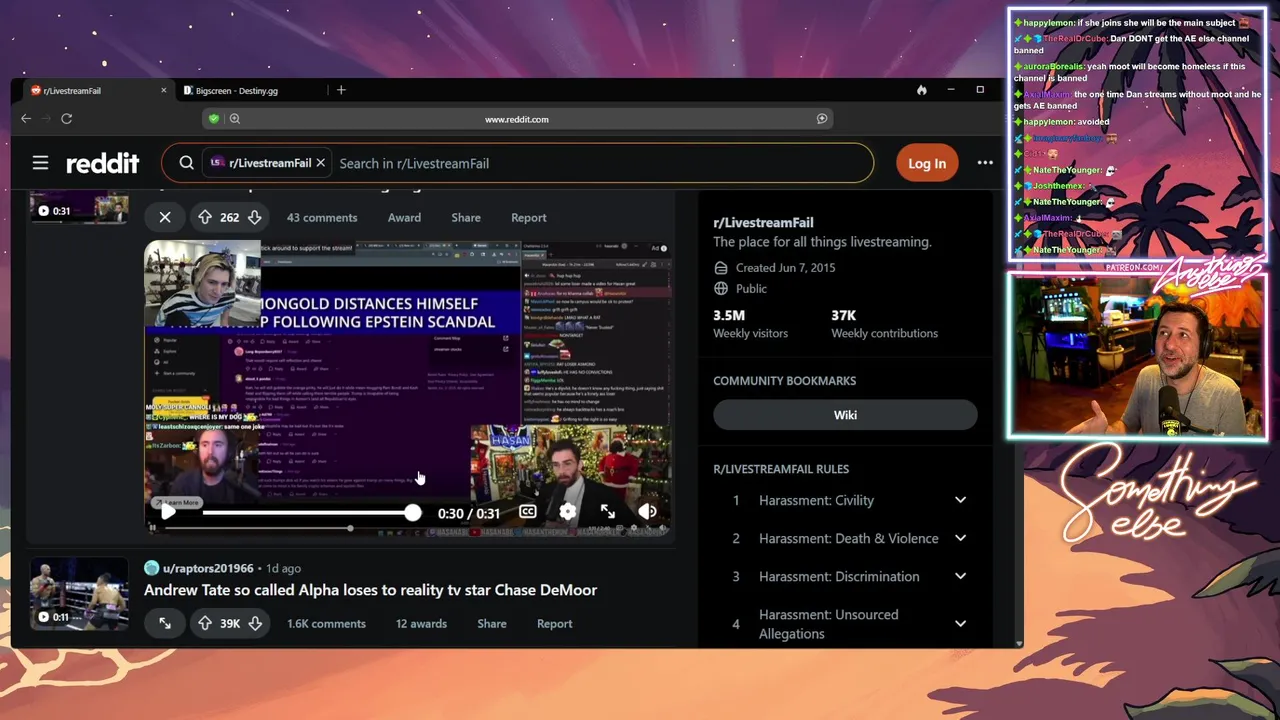Open a new browser tab
Image resolution: width=1280 pixels, height=720 pixels.
tap(341, 90)
